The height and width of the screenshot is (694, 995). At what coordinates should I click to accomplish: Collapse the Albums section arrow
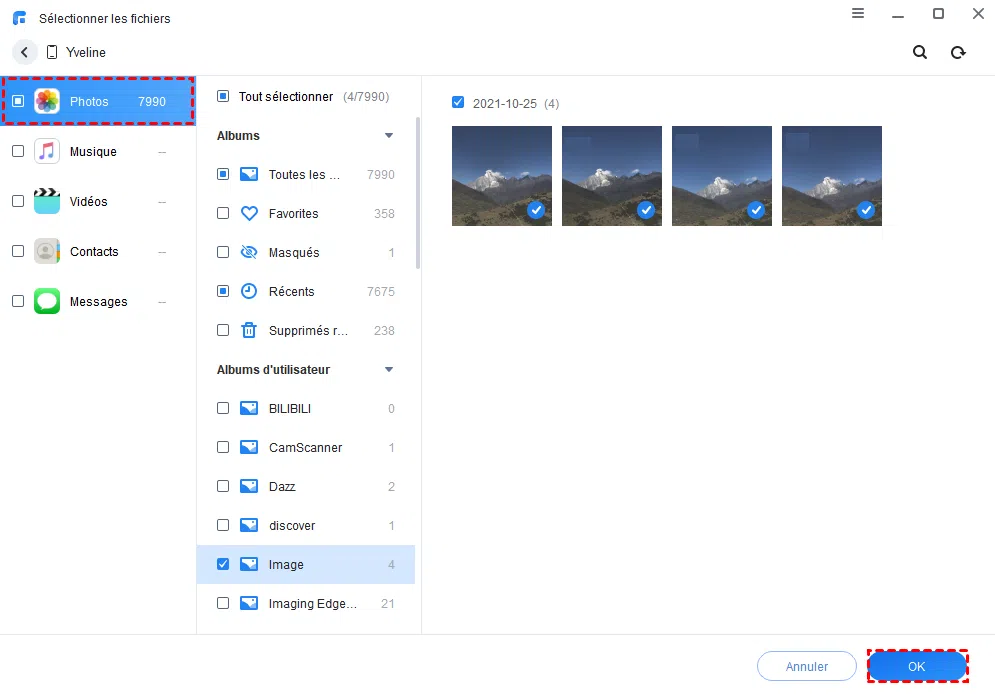click(x=389, y=136)
